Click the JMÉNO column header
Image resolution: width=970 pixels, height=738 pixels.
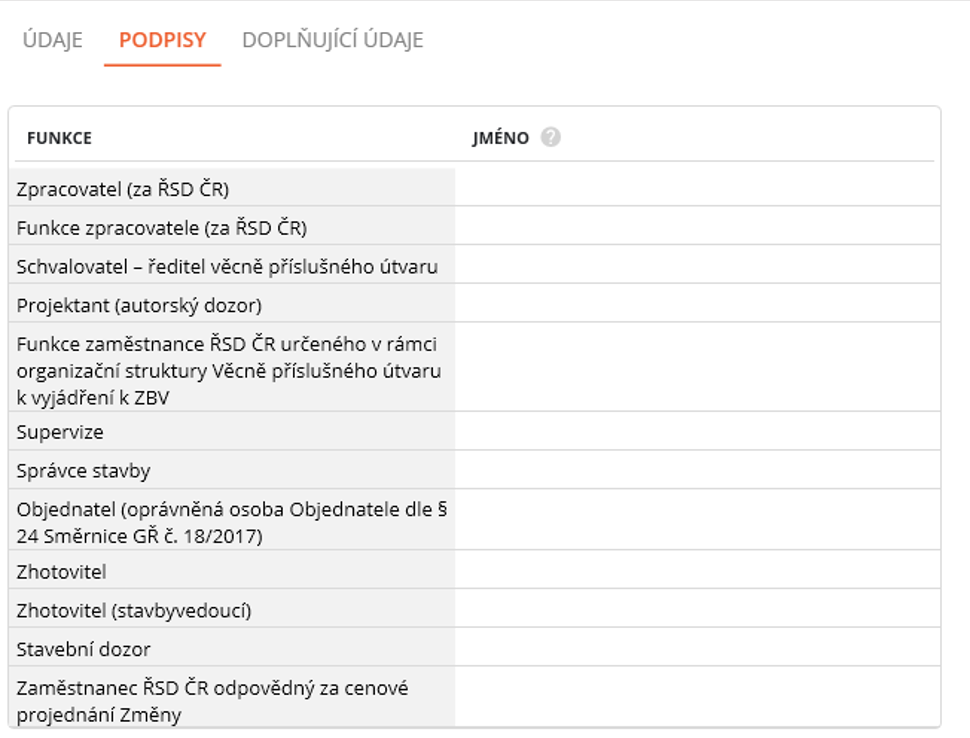pyautogui.click(x=501, y=138)
